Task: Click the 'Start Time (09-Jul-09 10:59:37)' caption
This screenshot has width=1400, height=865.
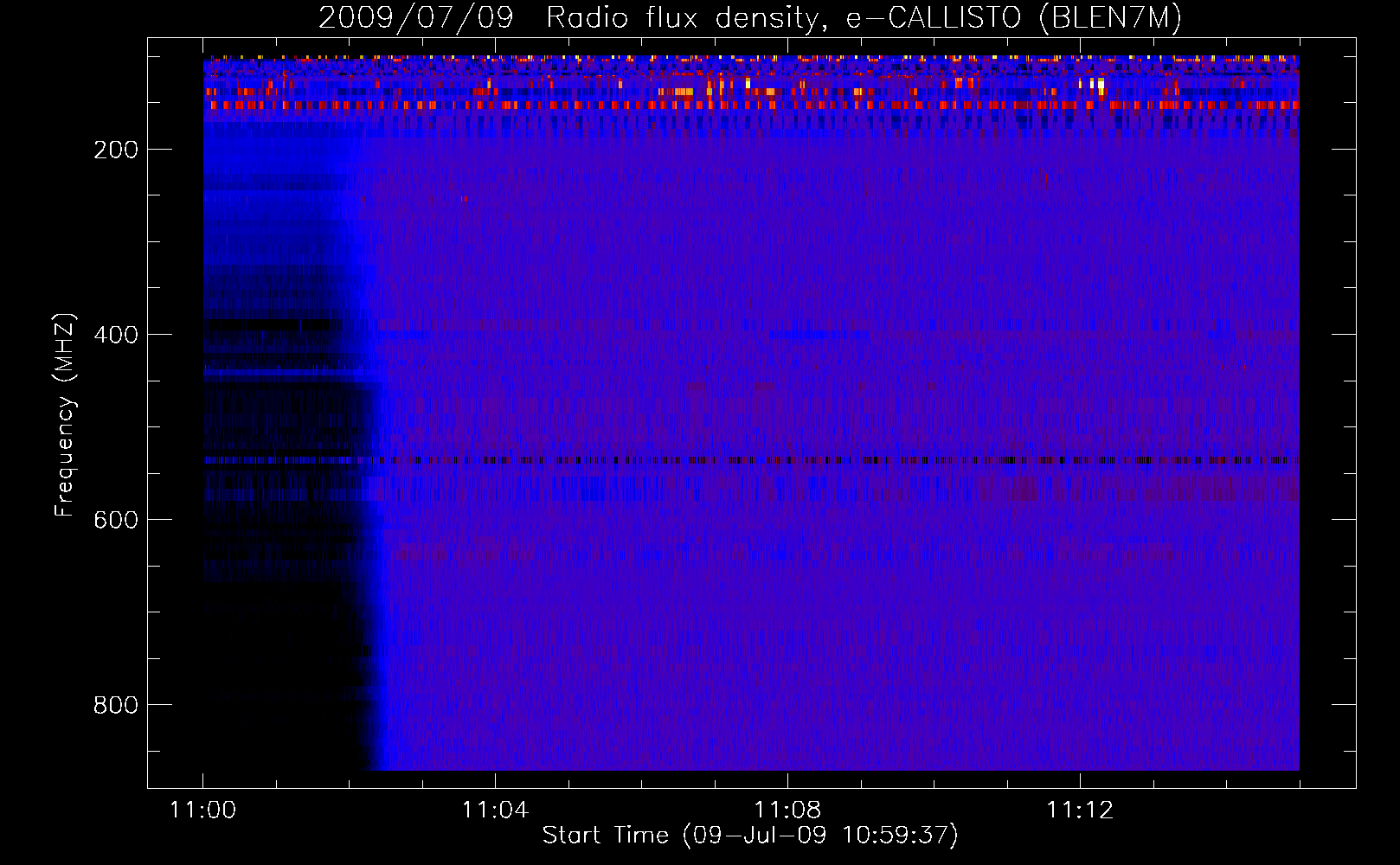Action: coord(750,836)
